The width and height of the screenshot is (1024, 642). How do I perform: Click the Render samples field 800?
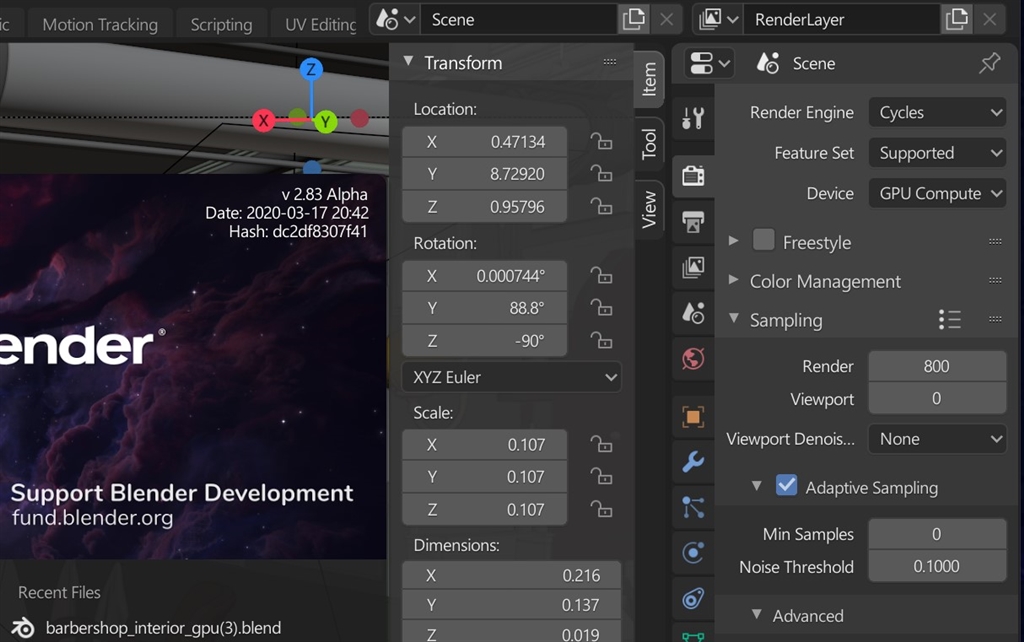click(x=937, y=366)
